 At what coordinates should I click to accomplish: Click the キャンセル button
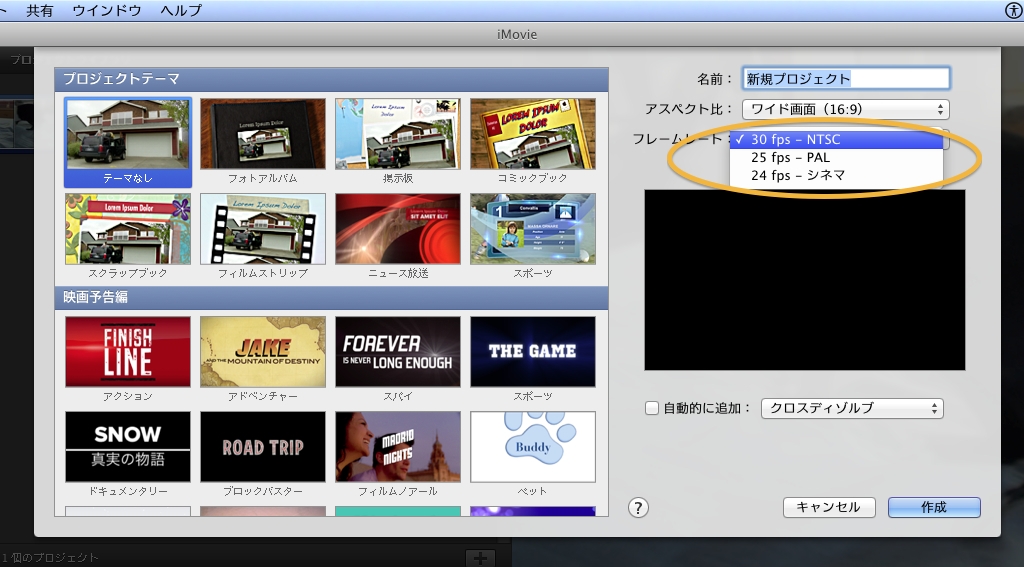click(828, 507)
